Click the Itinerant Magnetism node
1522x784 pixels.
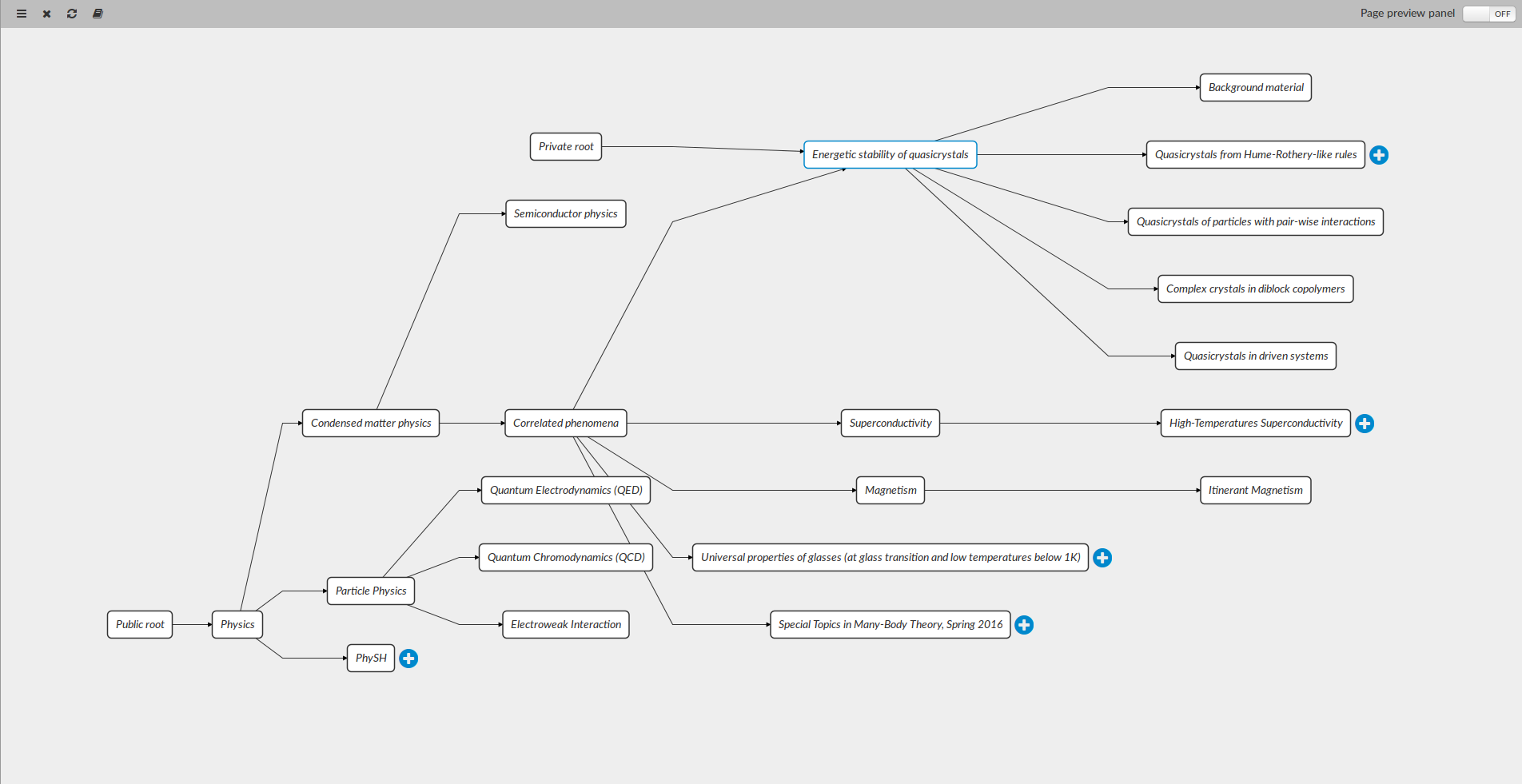pos(1255,491)
